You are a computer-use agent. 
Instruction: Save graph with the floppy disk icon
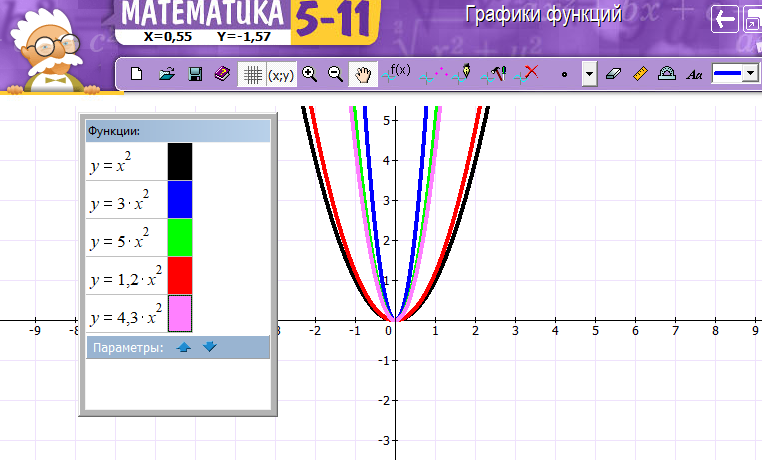tap(195, 74)
